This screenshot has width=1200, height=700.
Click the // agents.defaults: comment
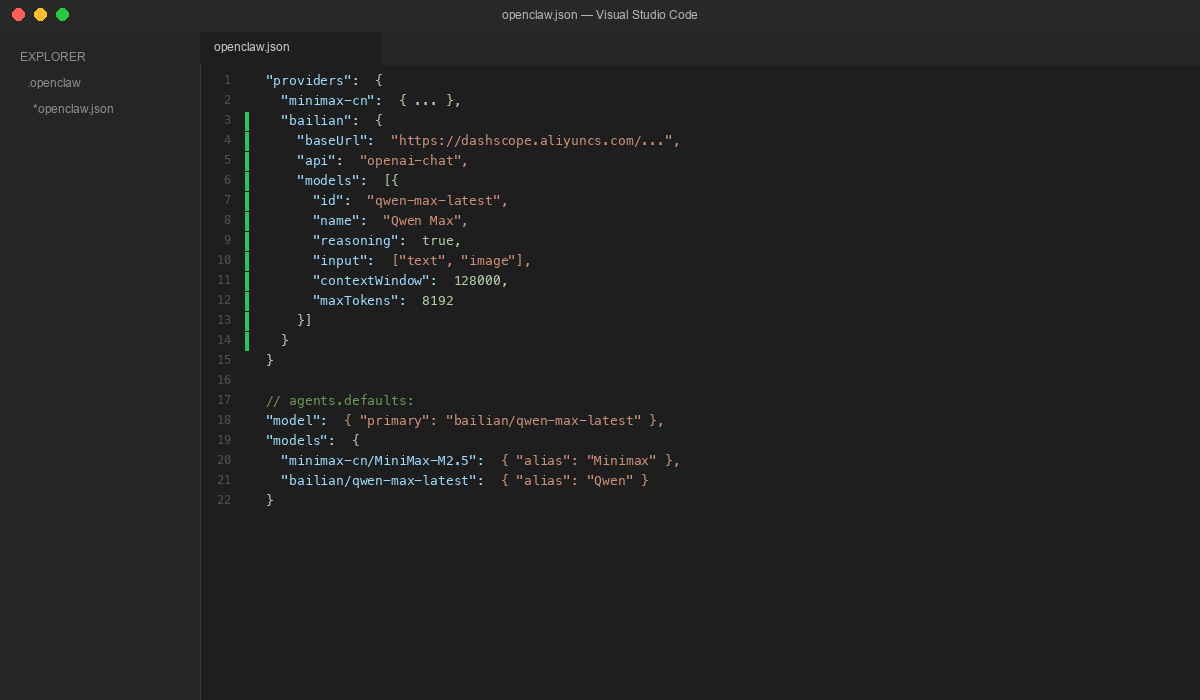click(x=340, y=400)
